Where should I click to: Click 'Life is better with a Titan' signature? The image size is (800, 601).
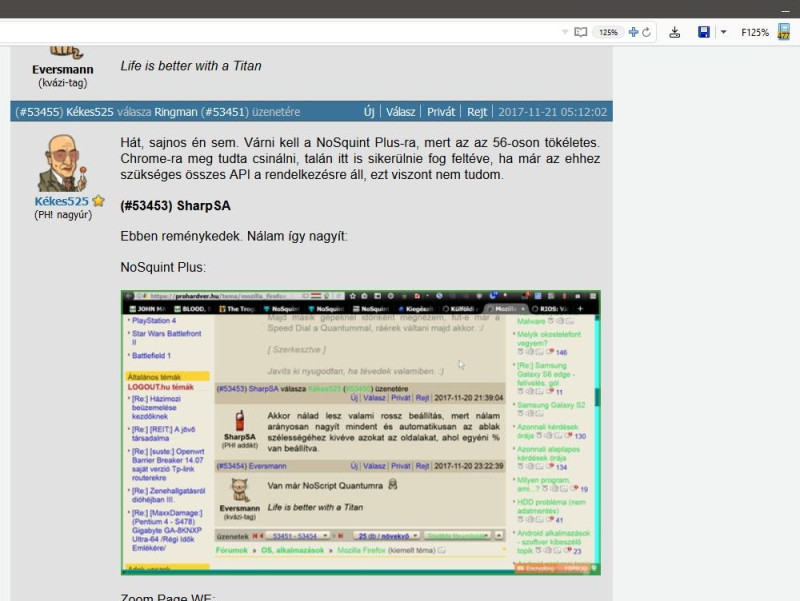pos(191,66)
